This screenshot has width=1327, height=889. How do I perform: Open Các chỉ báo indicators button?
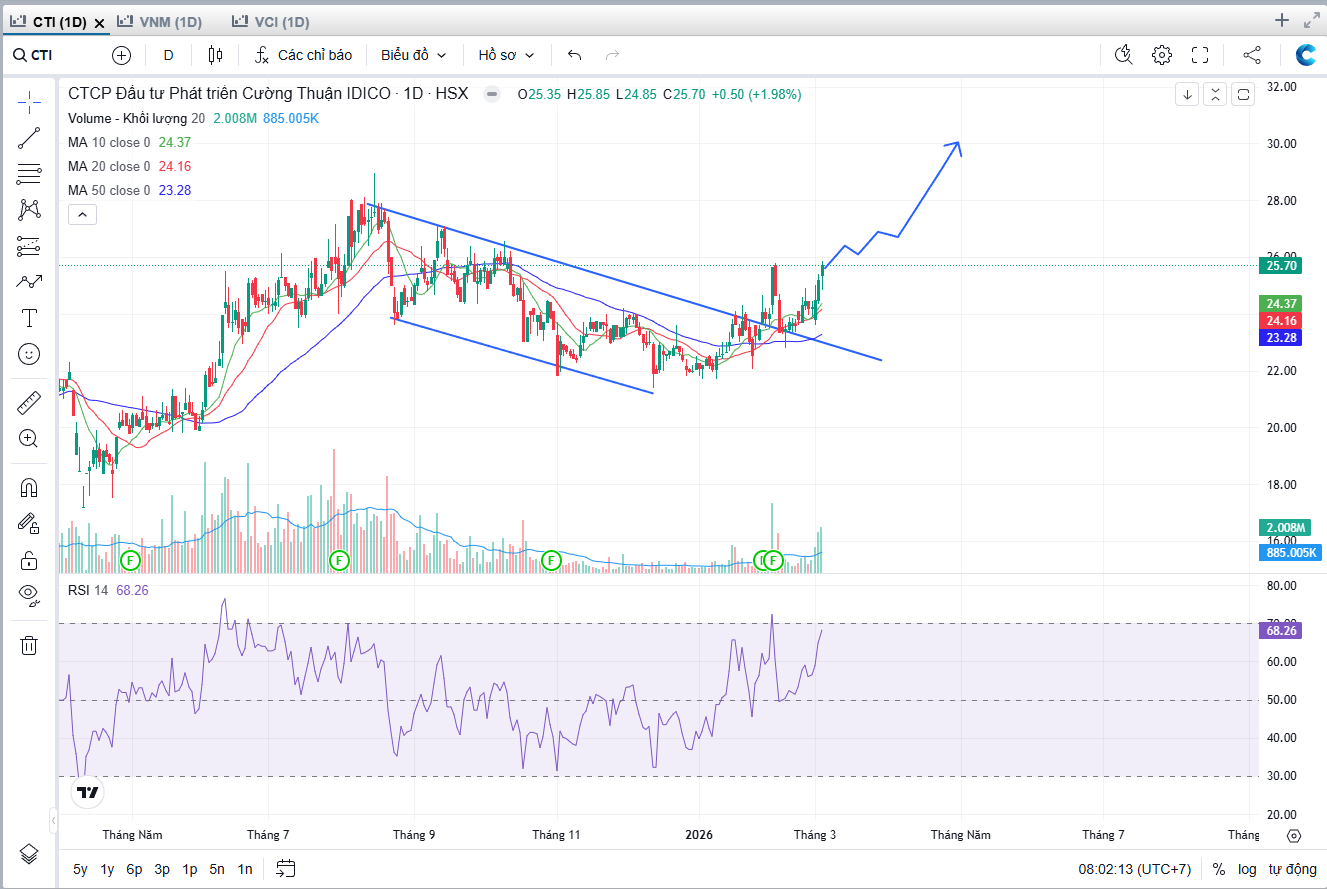coord(304,55)
